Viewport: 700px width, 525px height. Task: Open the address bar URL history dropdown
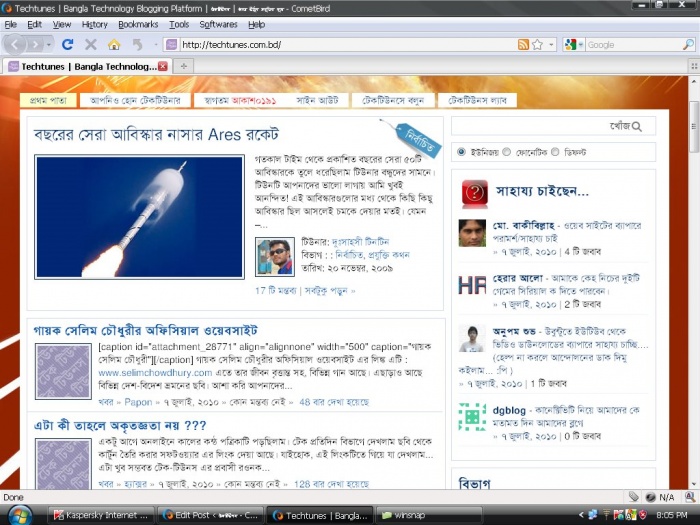(551, 44)
